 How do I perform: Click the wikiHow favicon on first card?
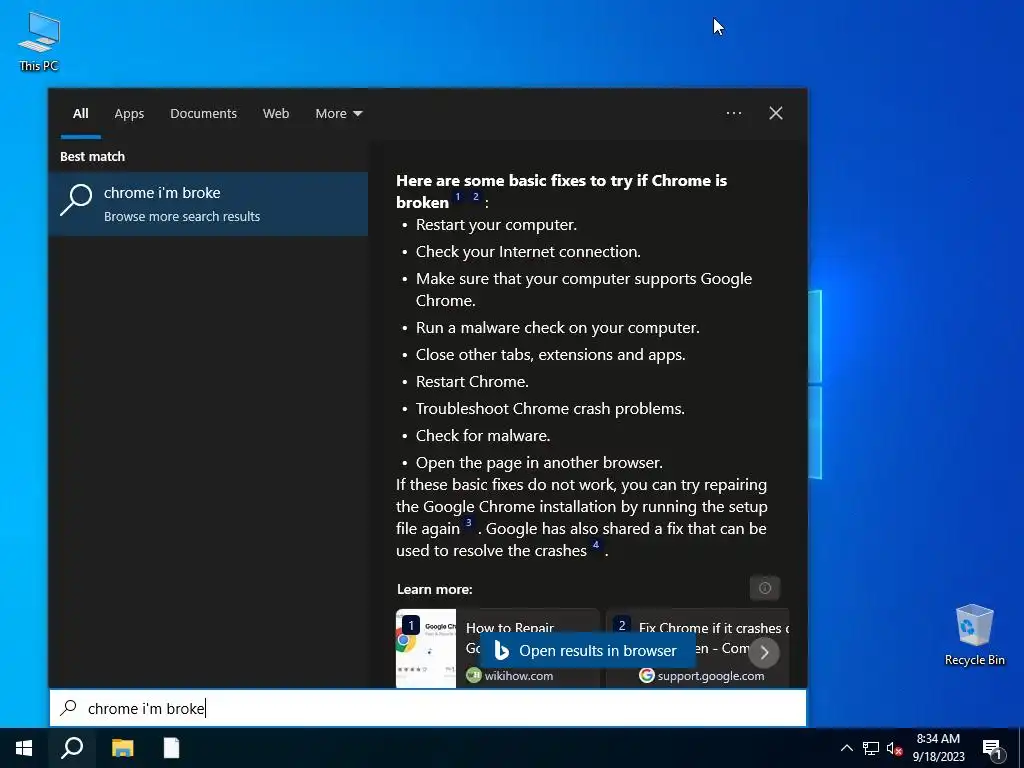tap(473, 675)
